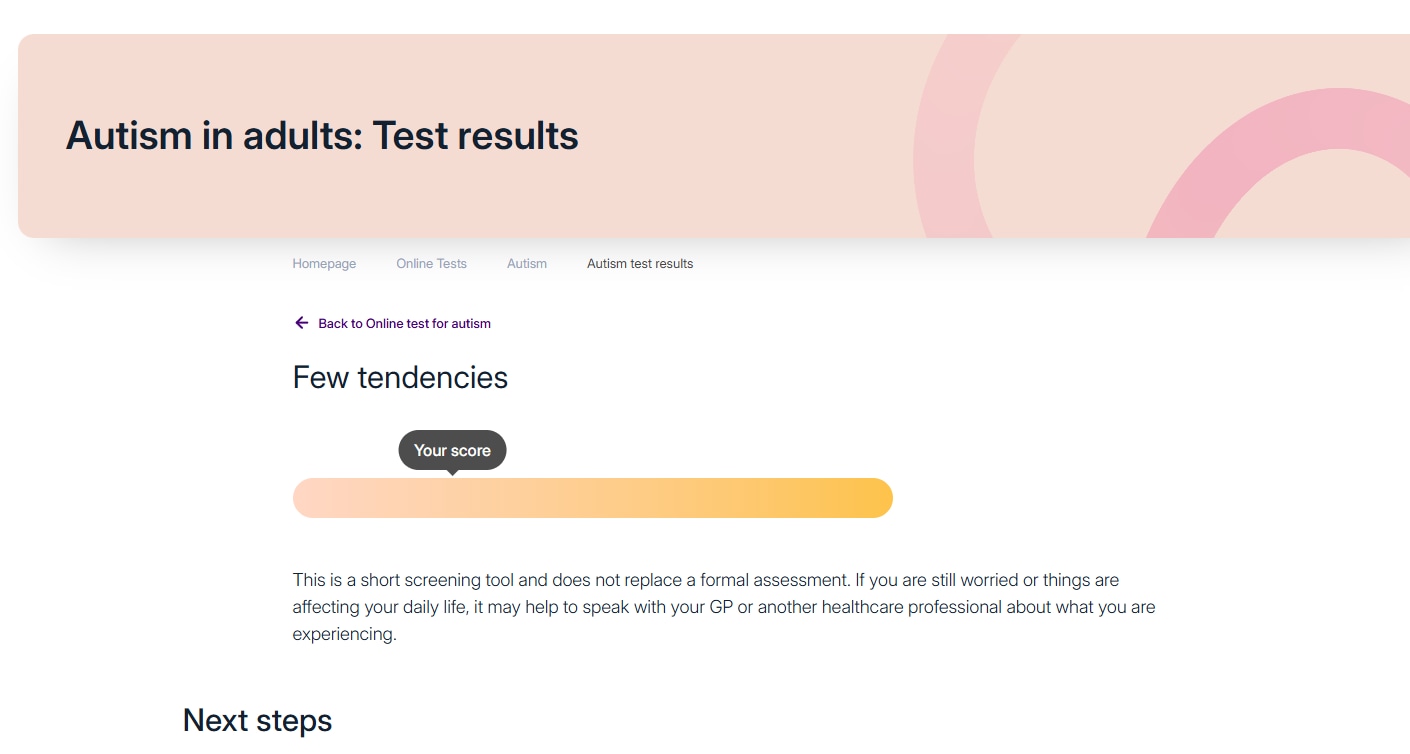The image size is (1410, 754).
Task: Click the Few tendencies result heading
Action: pyautogui.click(x=400, y=377)
